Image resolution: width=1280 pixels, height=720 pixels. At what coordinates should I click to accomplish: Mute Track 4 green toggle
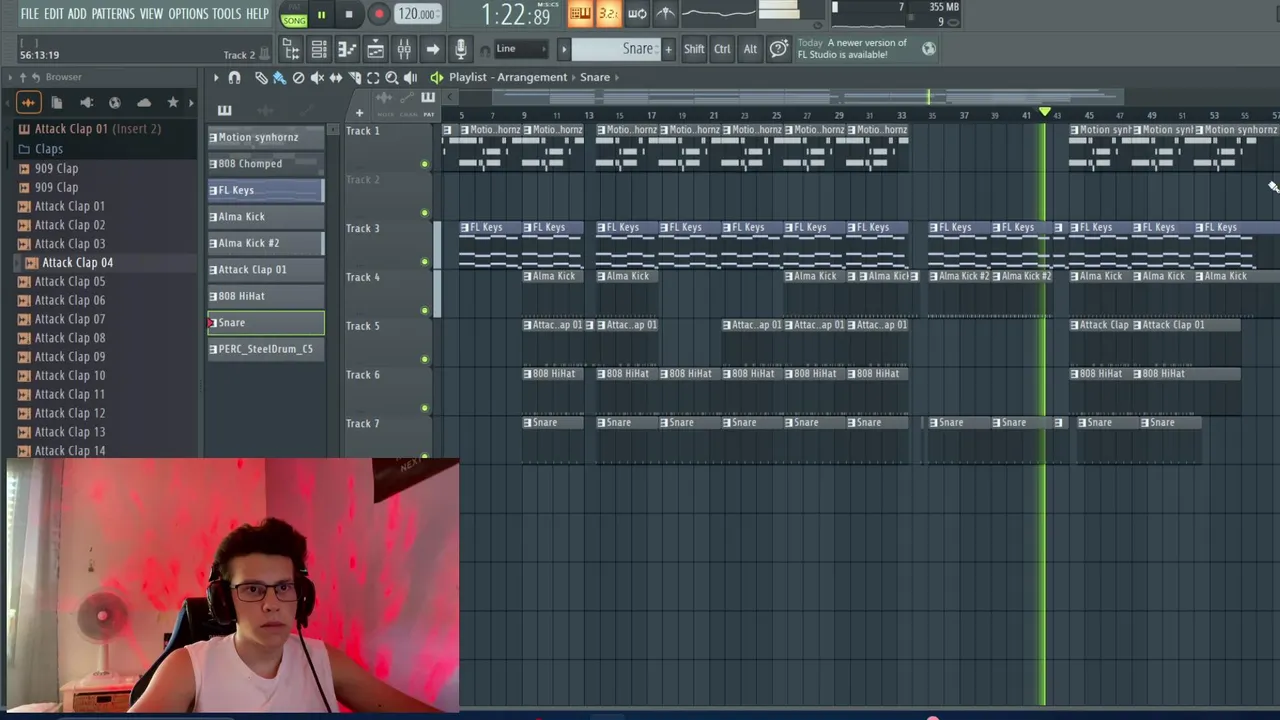click(424, 311)
